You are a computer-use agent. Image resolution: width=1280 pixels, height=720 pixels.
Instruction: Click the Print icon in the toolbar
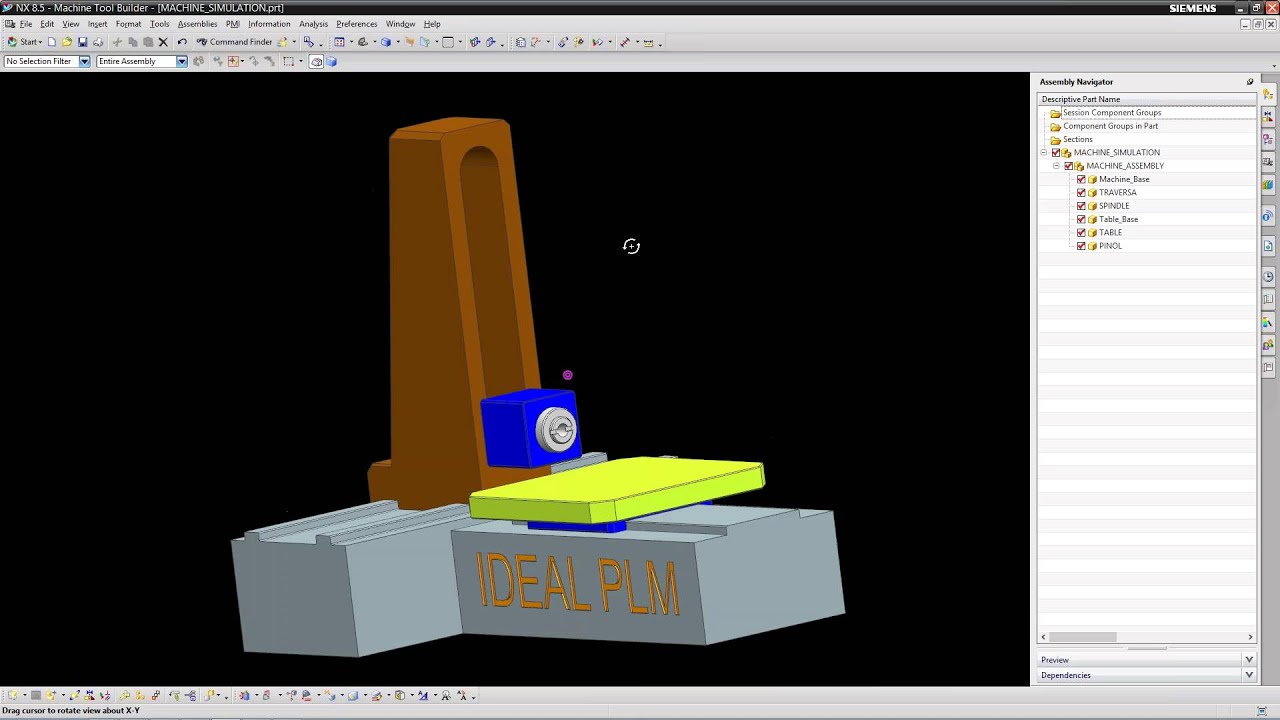tap(98, 42)
